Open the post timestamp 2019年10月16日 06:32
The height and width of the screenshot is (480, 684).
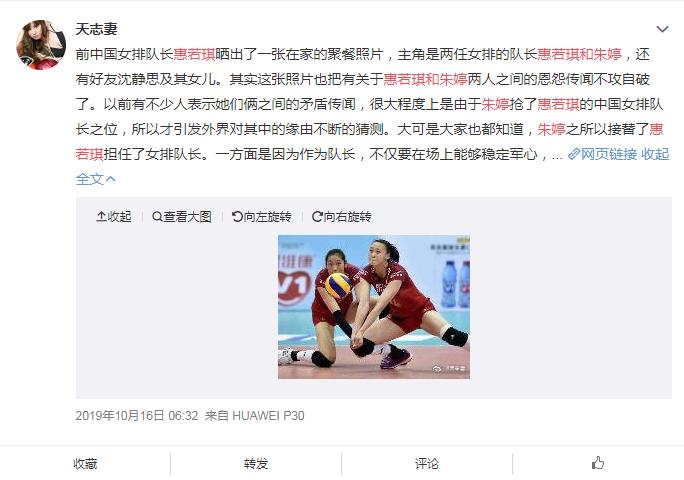point(137,415)
